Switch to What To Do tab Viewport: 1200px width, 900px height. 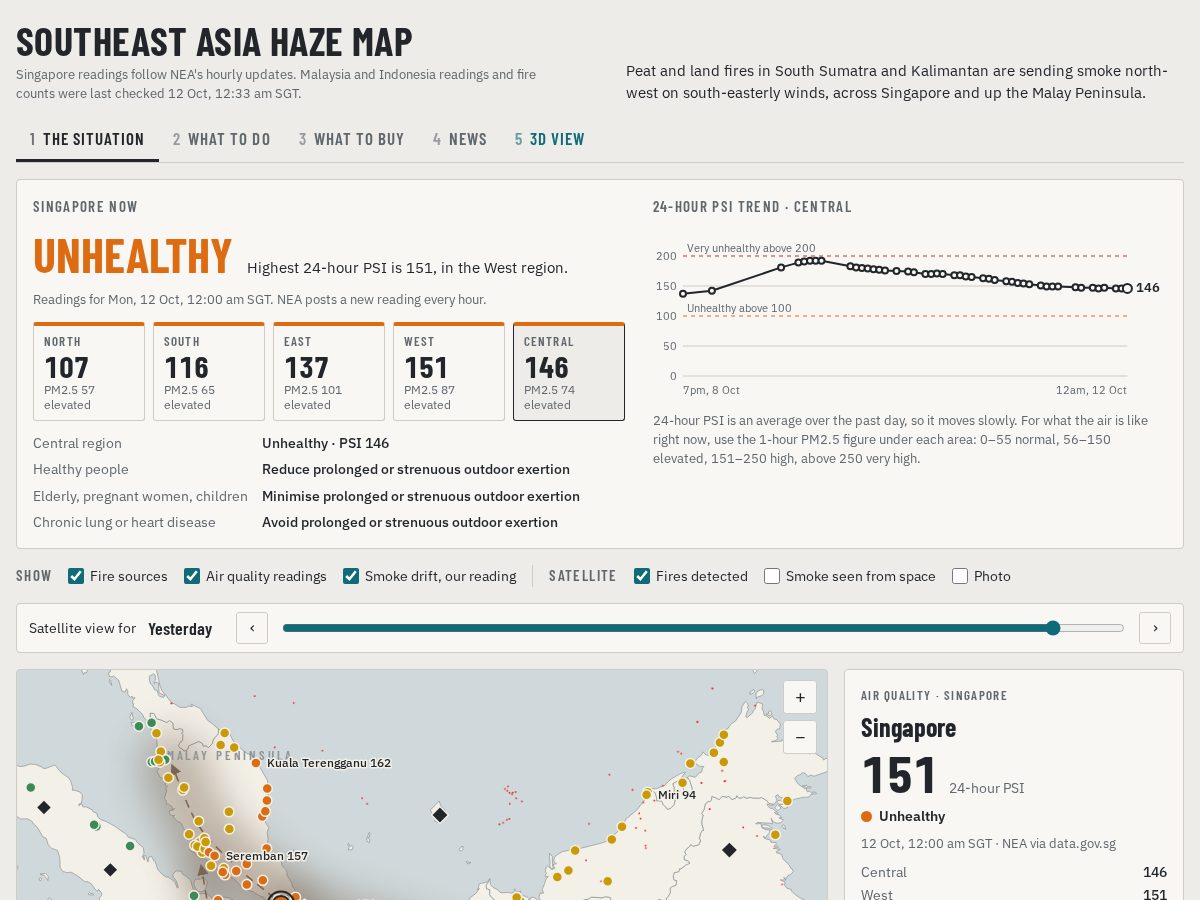tap(222, 140)
